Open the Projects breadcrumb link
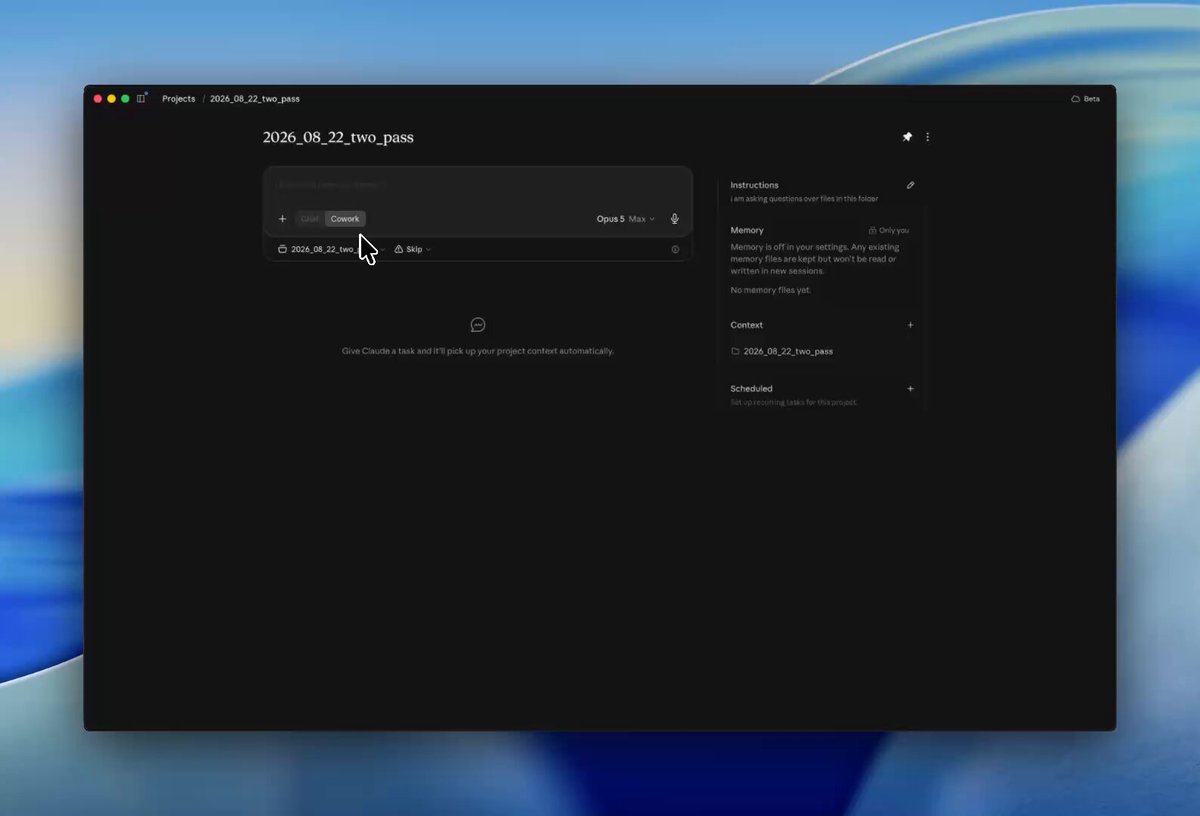 point(179,99)
